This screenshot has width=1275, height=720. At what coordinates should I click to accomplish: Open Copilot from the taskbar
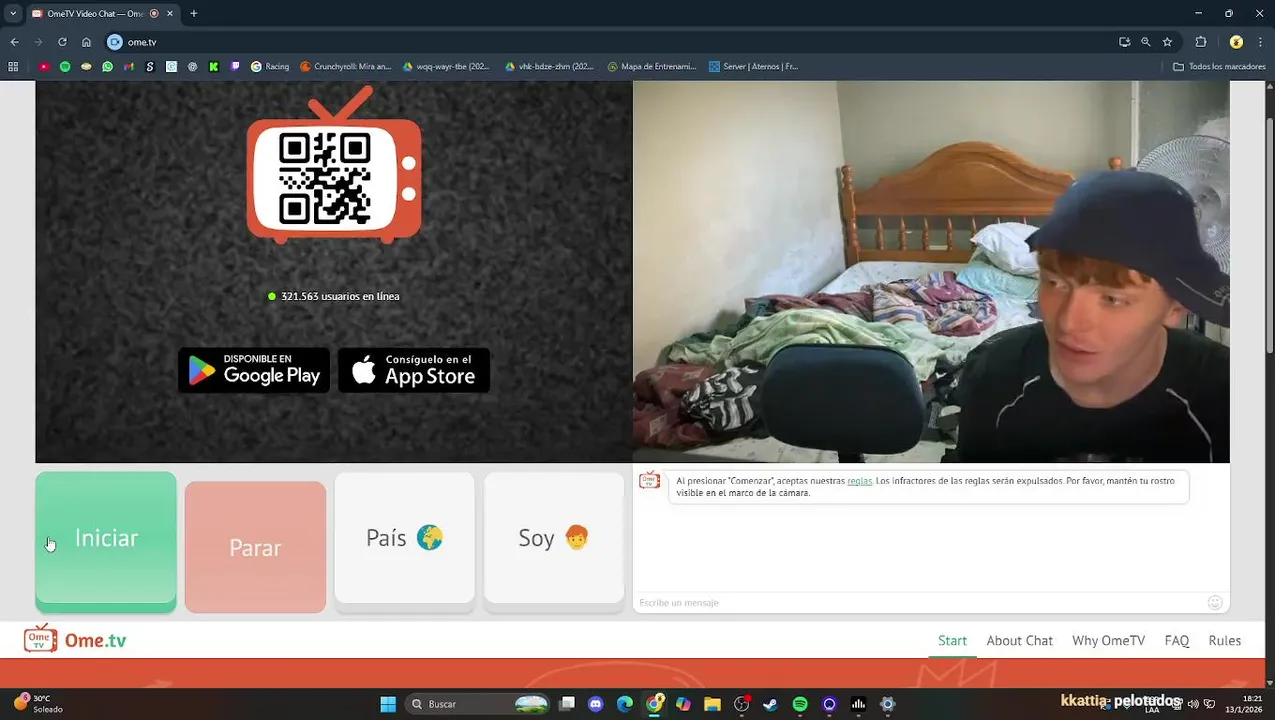683,704
